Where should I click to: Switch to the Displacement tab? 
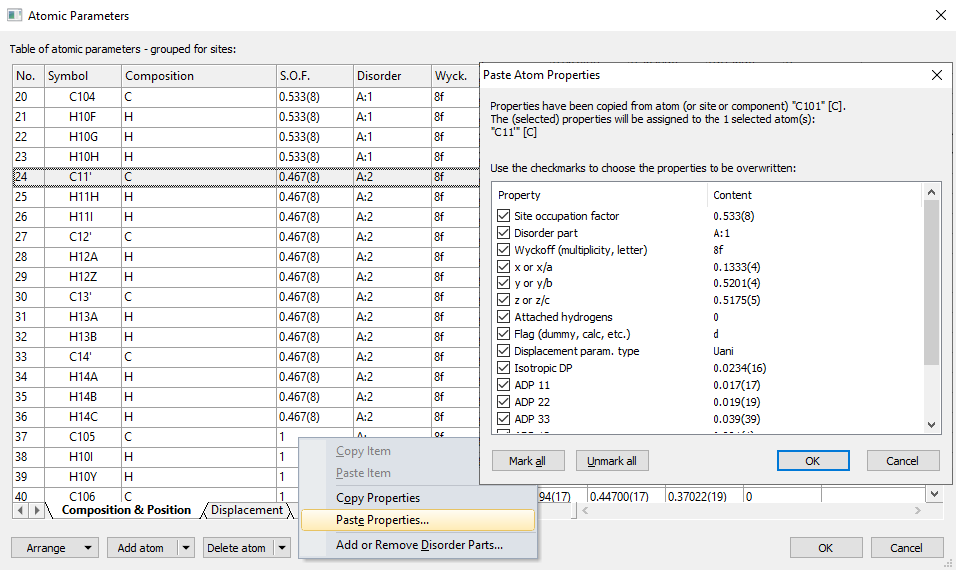[x=246, y=510]
